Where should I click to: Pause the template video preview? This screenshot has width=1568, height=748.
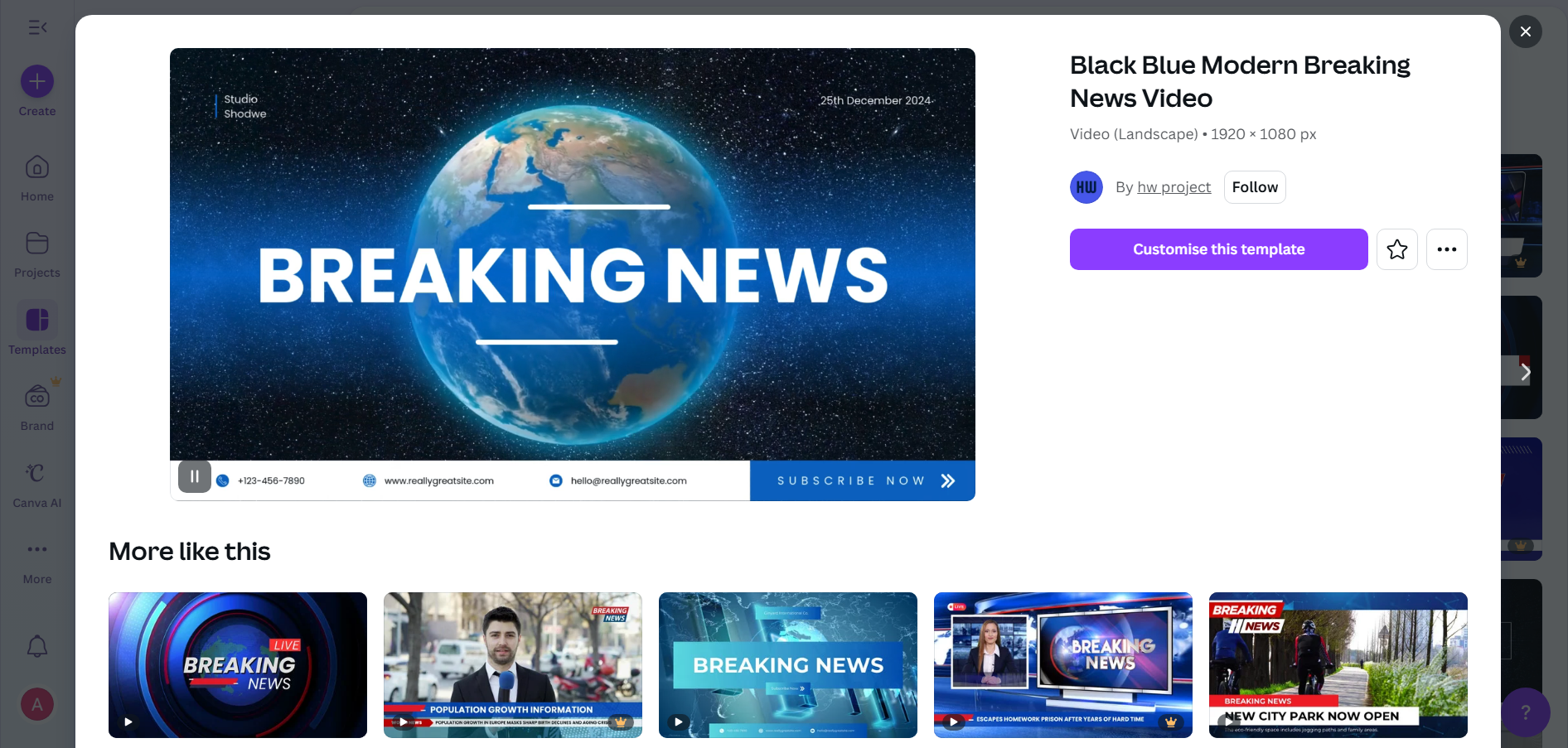tap(195, 476)
